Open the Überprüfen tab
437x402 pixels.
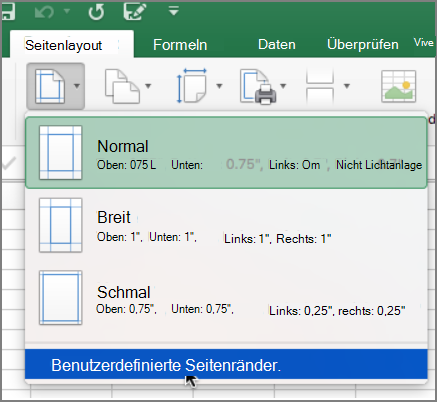coord(363,44)
